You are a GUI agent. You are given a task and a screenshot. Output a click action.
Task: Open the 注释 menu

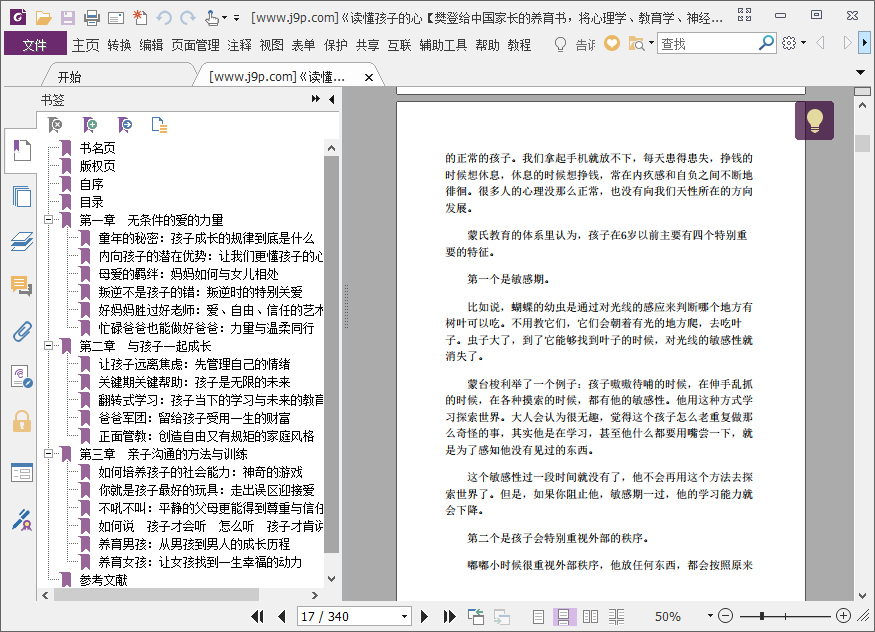(239, 45)
